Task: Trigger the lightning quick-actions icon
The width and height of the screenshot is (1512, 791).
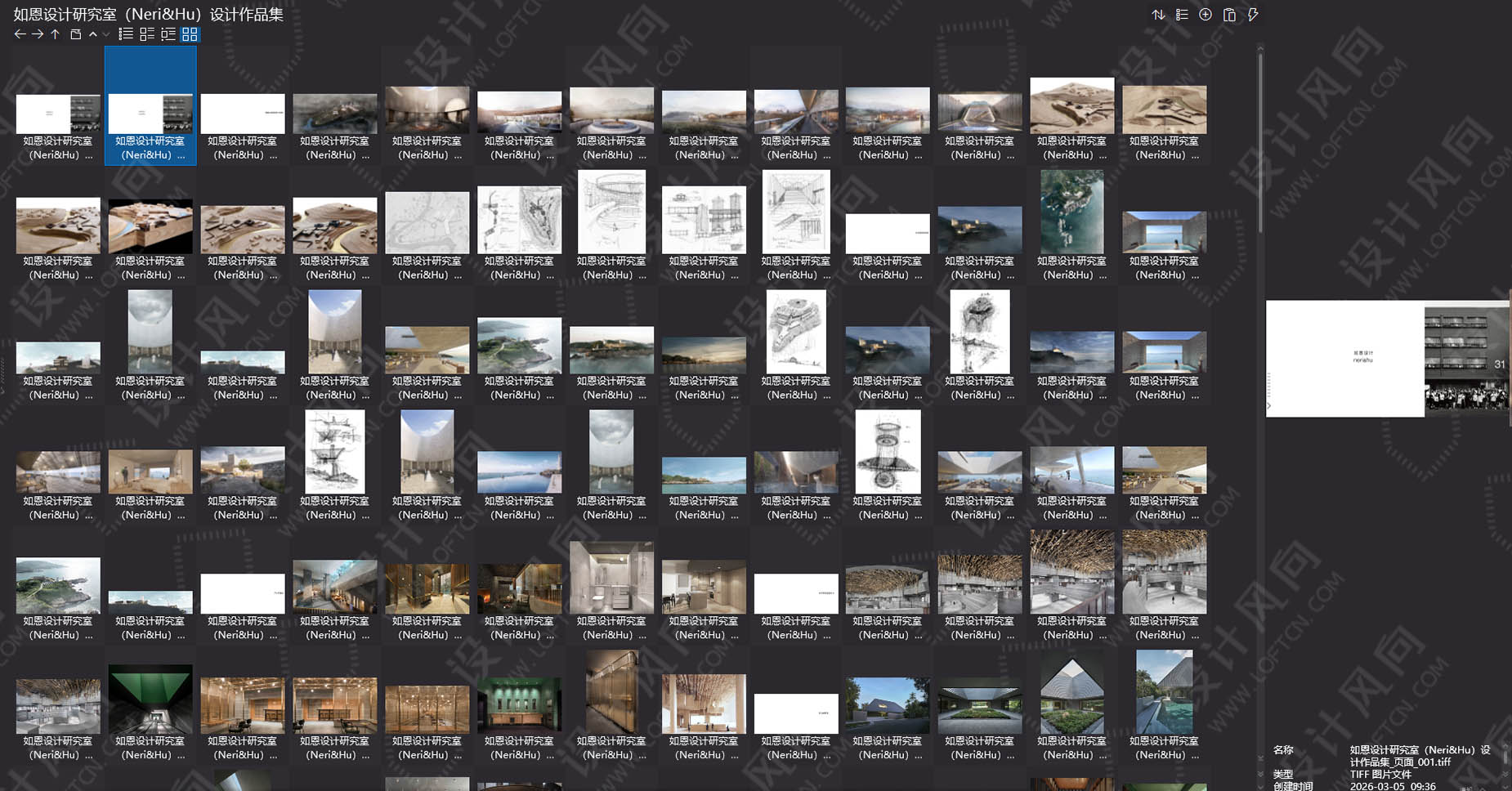Action: (1253, 15)
